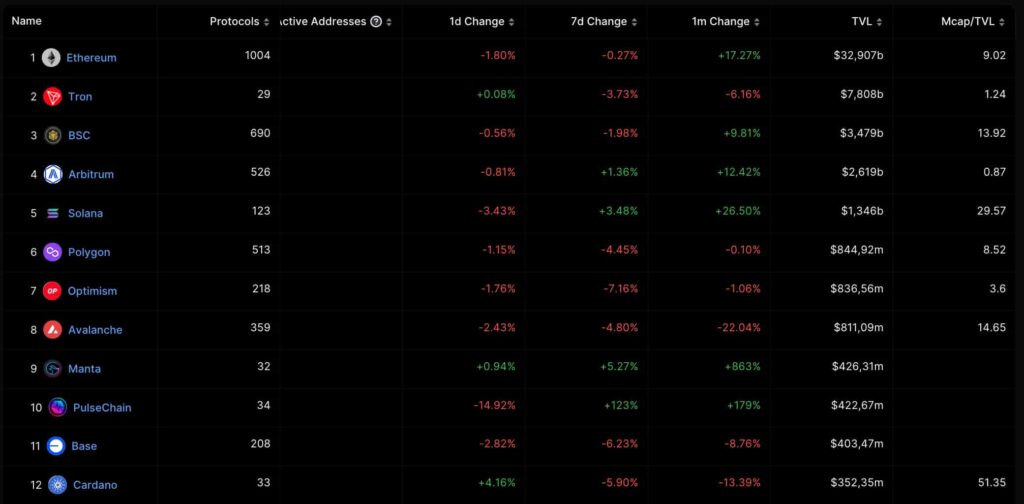The width and height of the screenshot is (1024, 504).
Task: Open the Base chain link
Action: (84, 446)
